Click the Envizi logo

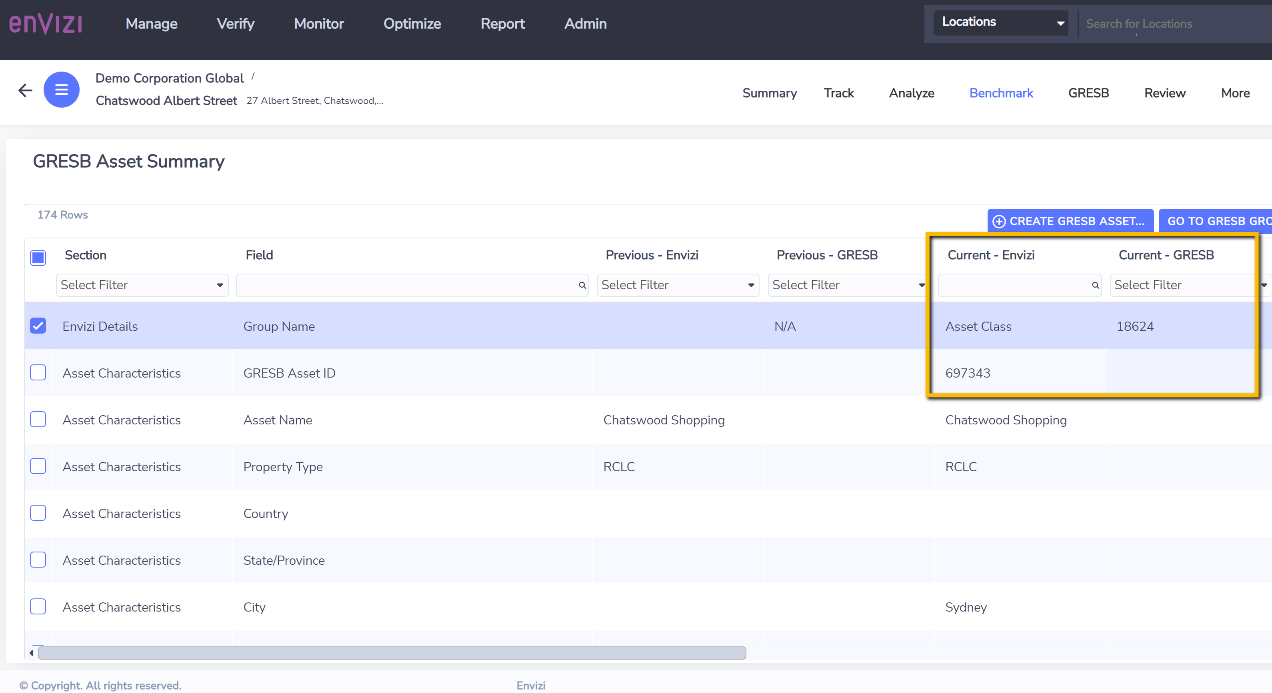[46, 23]
